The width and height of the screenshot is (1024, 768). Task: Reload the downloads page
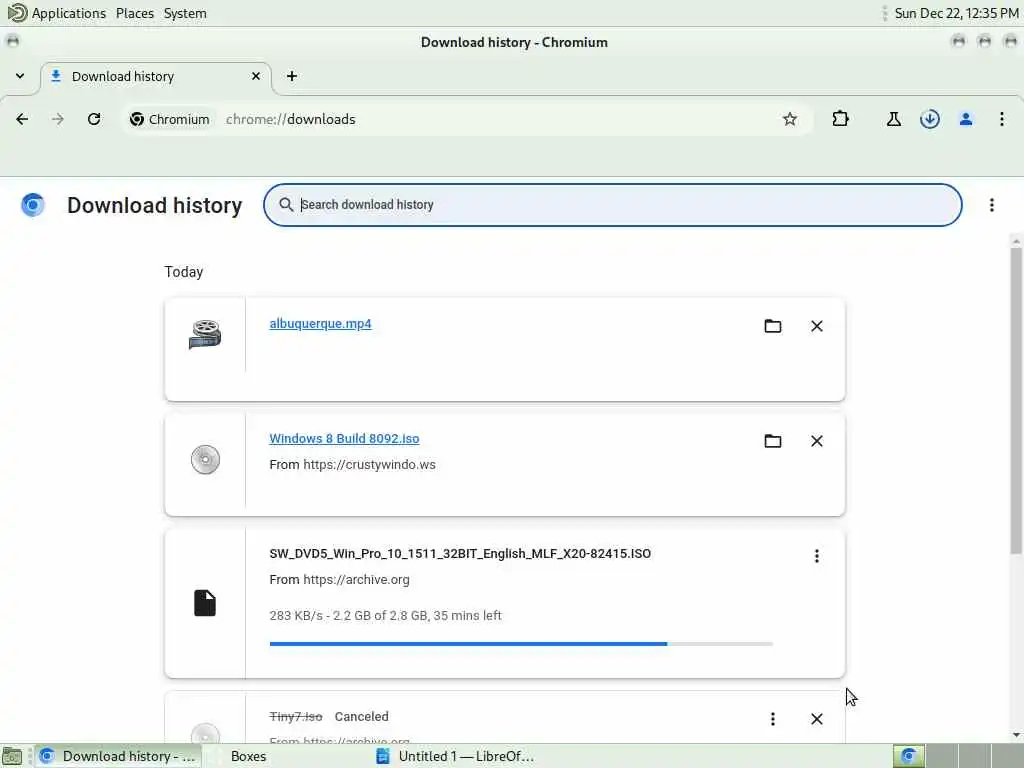(94, 119)
